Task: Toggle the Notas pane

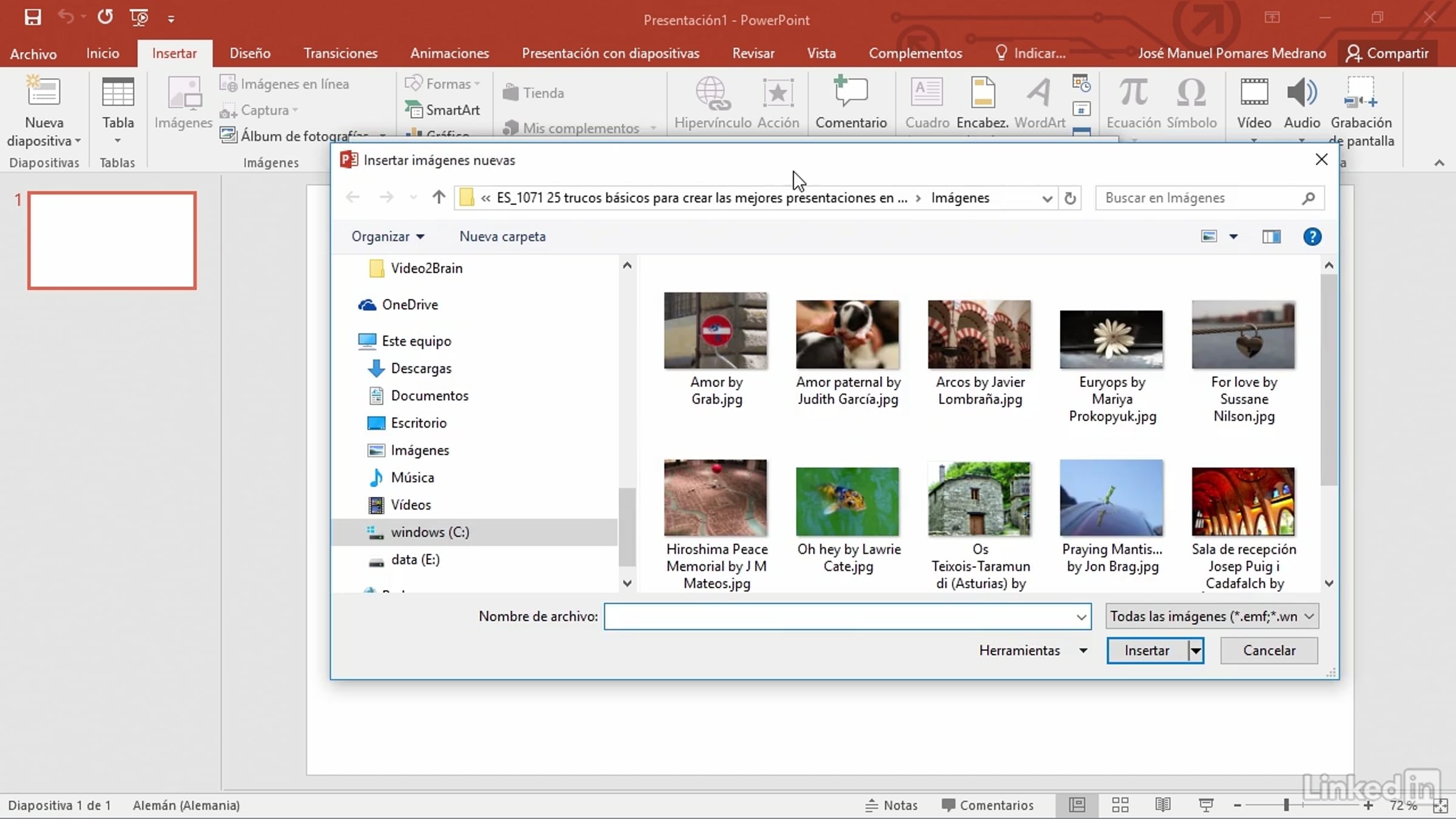Action: tap(891, 805)
